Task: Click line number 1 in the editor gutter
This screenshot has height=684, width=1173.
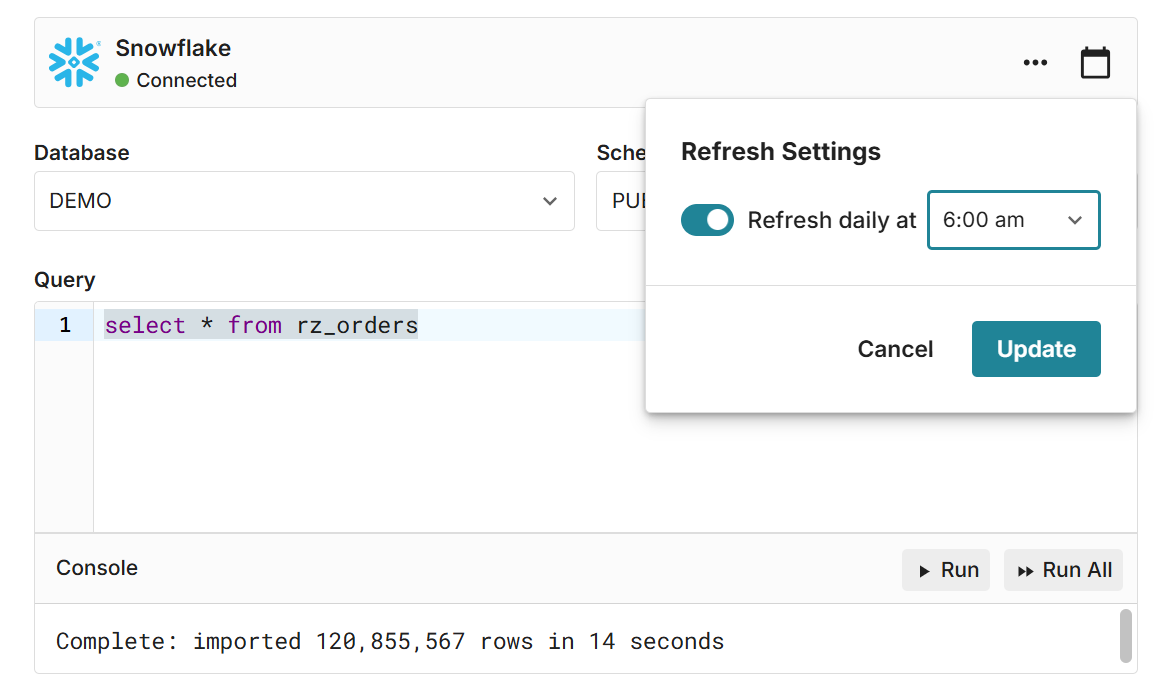Action: click(x=65, y=325)
